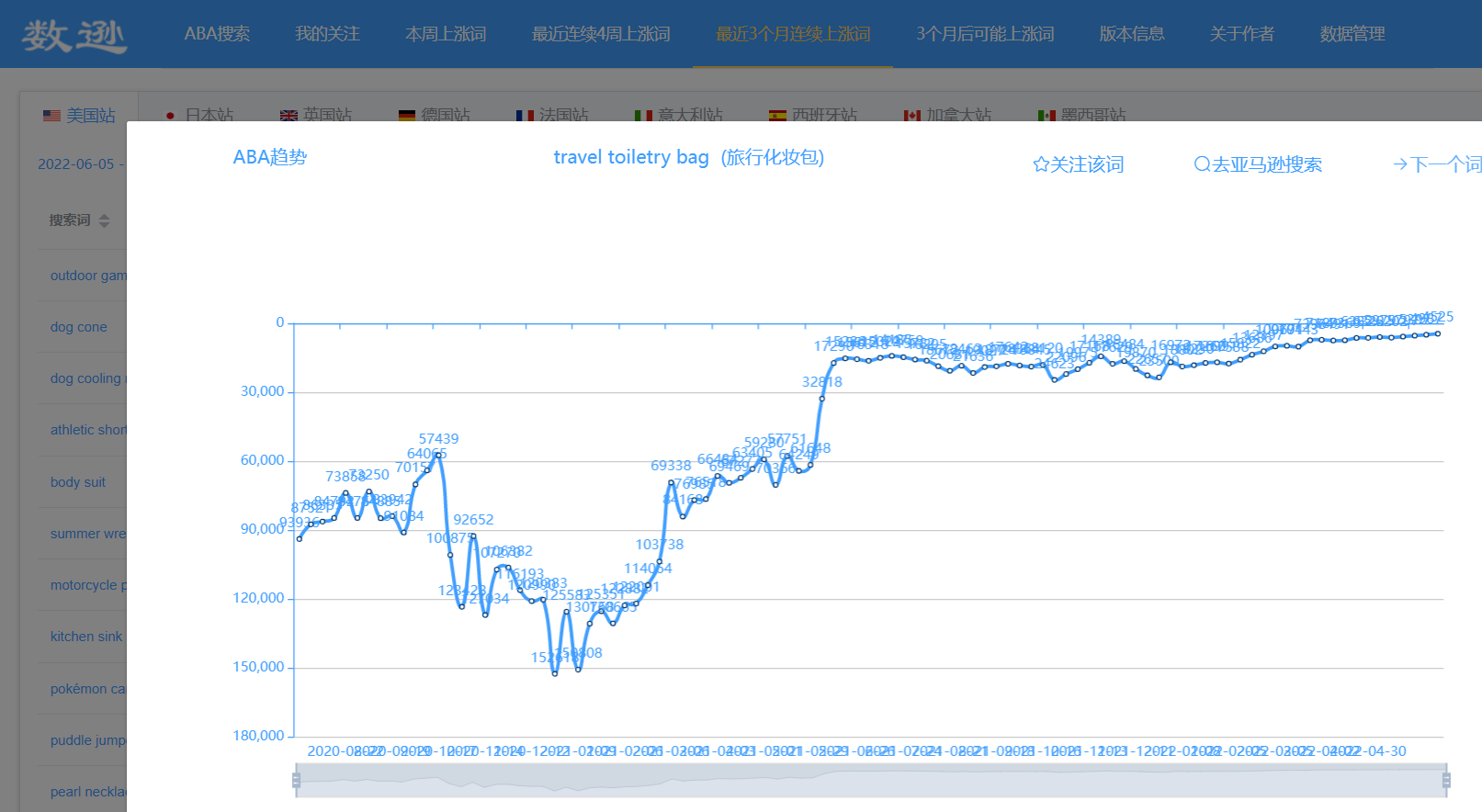Open outdoor games keyword row
This screenshot has height=812, width=1482.
click(88, 276)
